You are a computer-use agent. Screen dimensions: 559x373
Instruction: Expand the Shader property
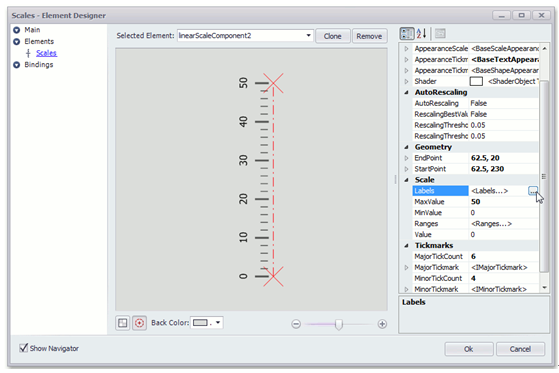tap(406, 81)
